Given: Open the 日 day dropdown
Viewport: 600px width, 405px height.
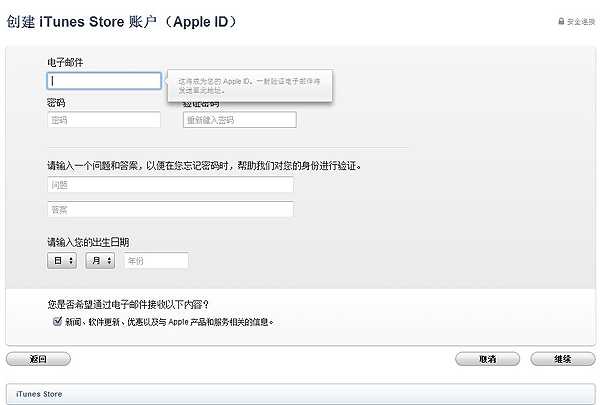Looking at the screenshot, I should (62, 261).
